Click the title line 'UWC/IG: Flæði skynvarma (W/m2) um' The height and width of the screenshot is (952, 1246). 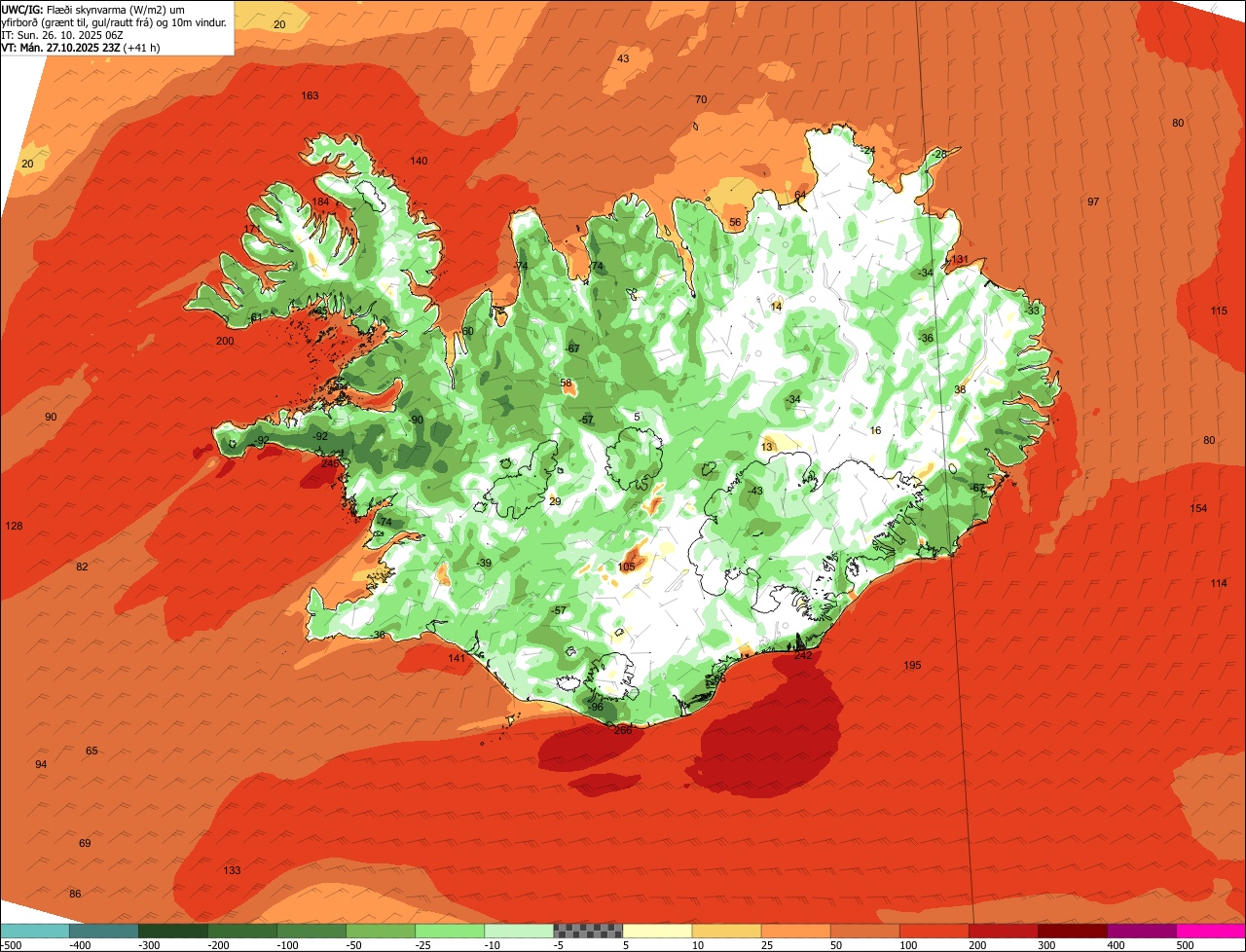[94, 8]
